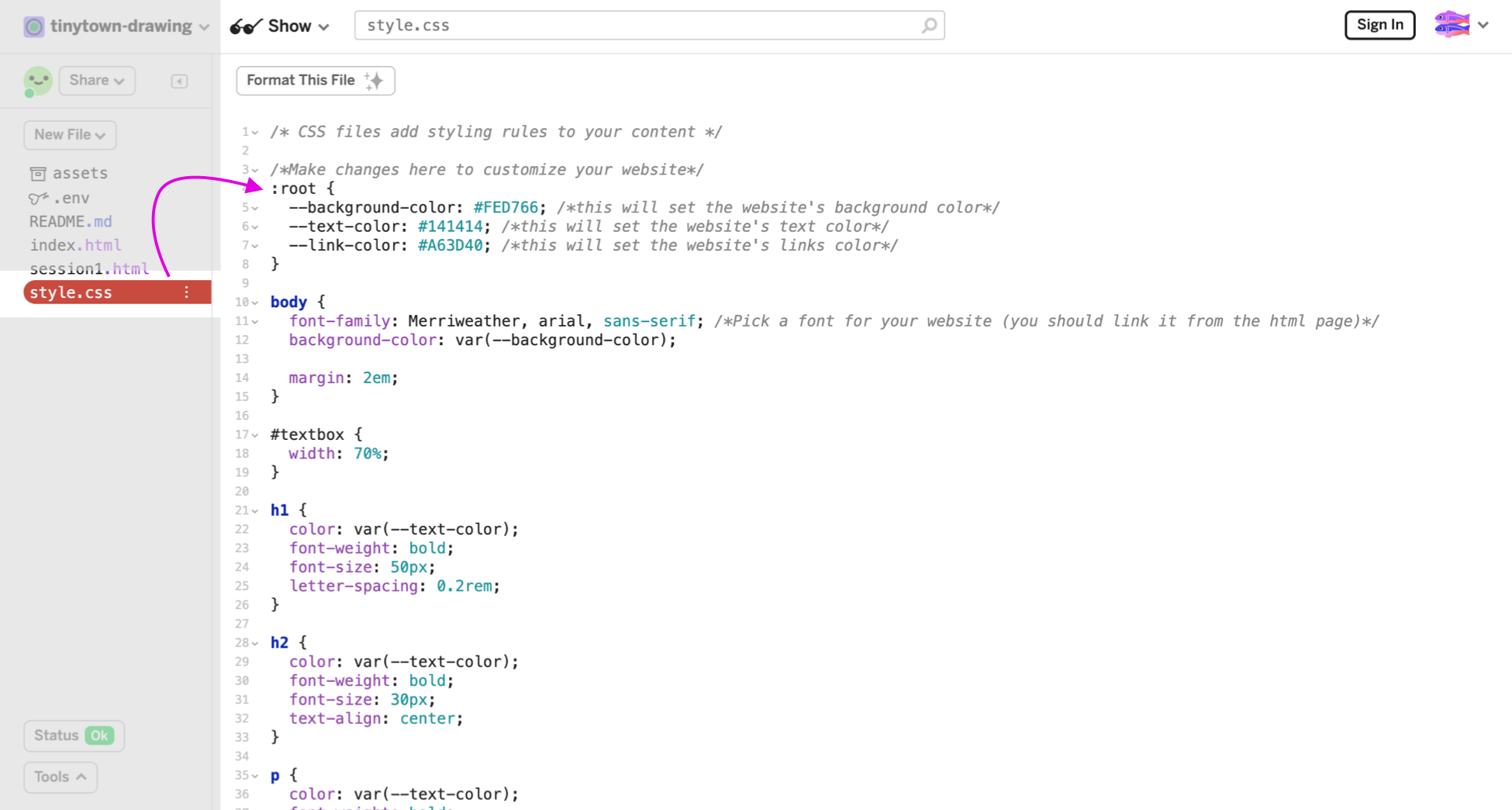Click the fish user avatar icon

click(1452, 25)
